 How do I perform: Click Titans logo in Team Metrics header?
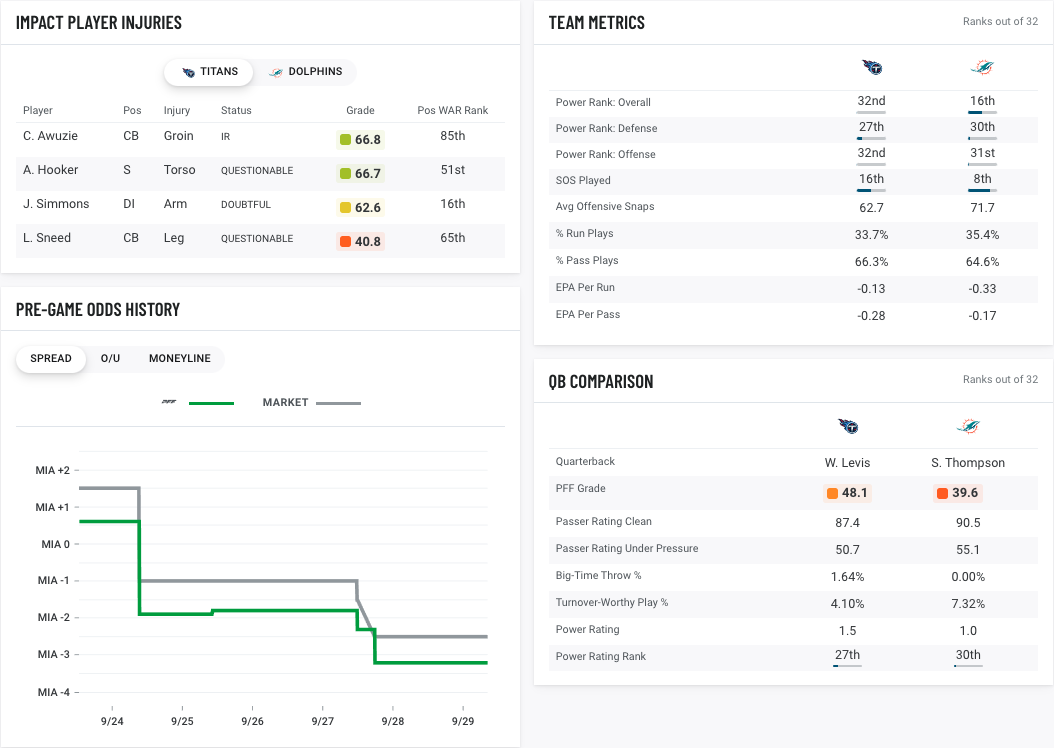871,68
